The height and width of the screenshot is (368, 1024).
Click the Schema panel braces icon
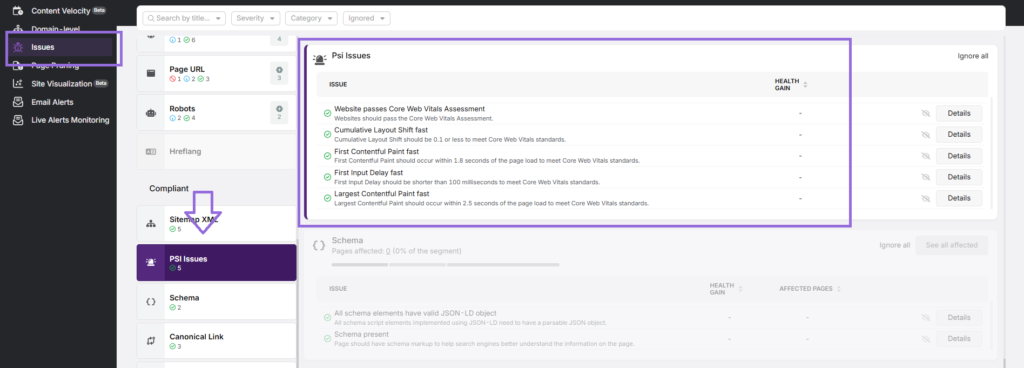[x=319, y=245]
